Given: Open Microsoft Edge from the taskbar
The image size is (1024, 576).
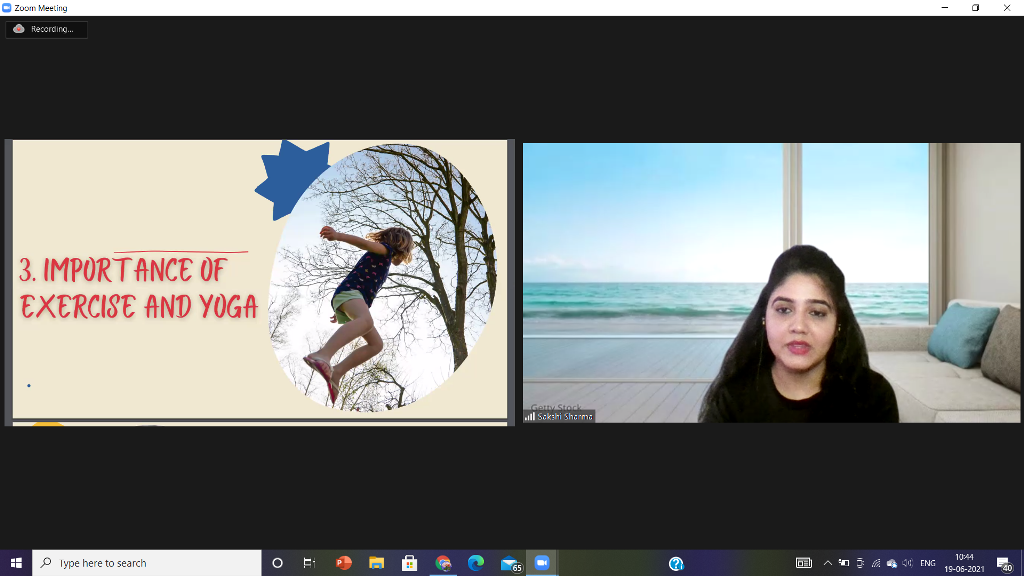Looking at the screenshot, I should click(476, 563).
